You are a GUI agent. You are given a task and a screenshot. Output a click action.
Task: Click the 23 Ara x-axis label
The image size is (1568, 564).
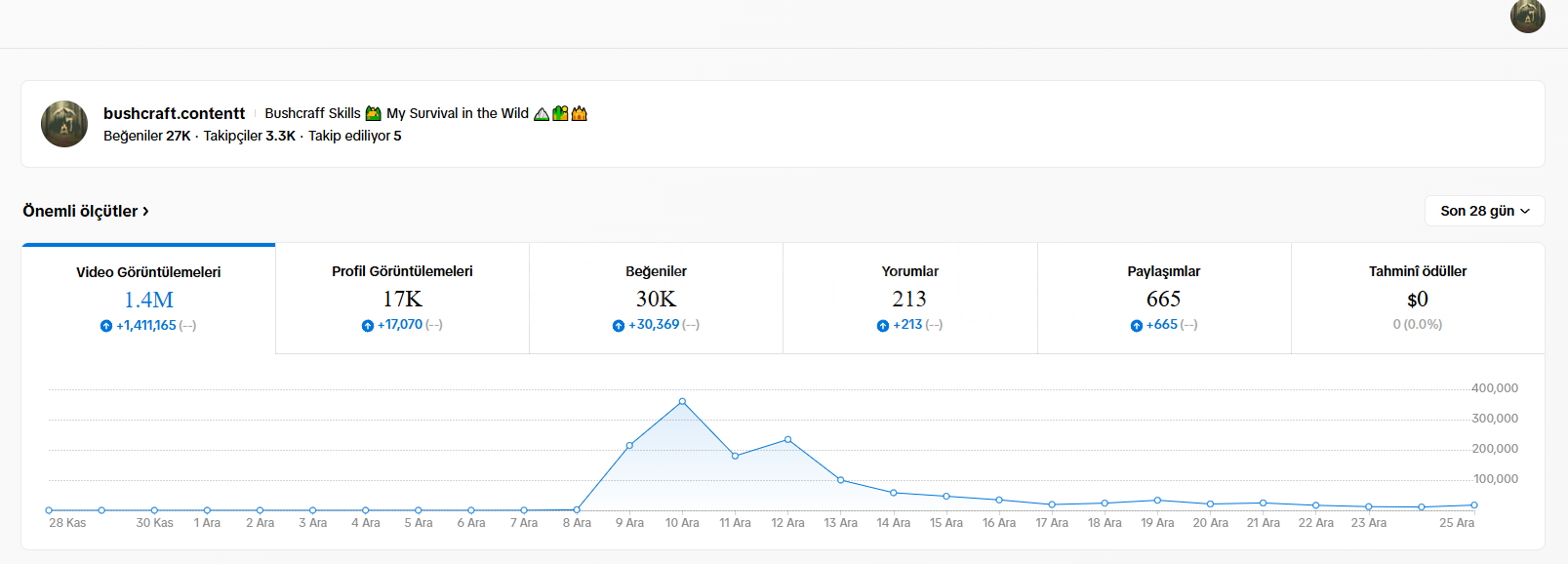pos(1369,523)
